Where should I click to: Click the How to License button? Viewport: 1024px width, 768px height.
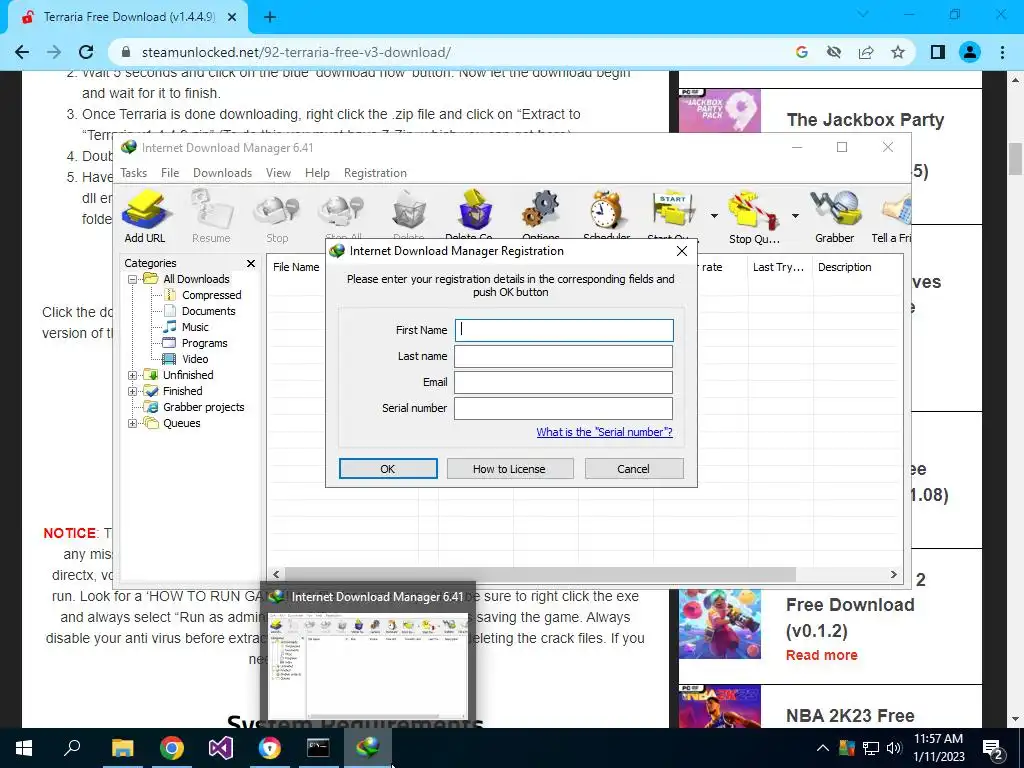[509, 469]
